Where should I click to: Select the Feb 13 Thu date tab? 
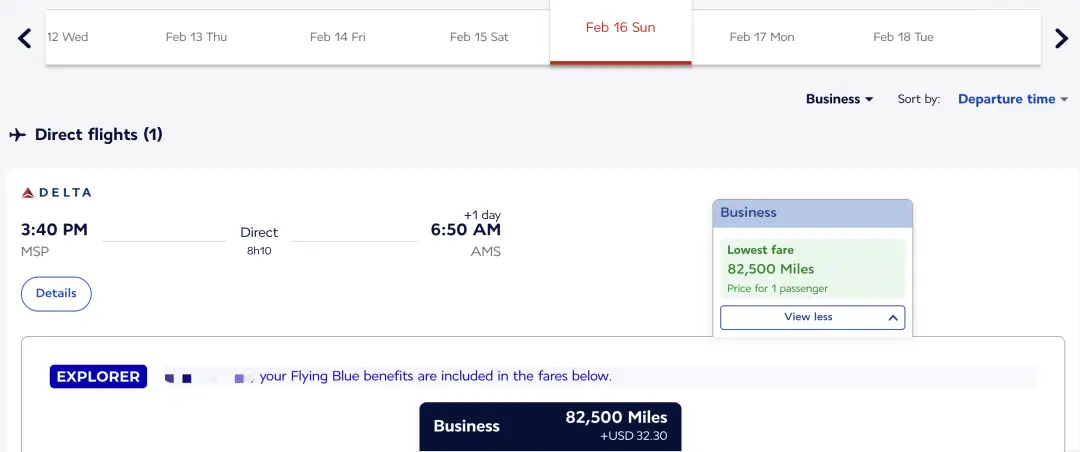[x=196, y=37]
